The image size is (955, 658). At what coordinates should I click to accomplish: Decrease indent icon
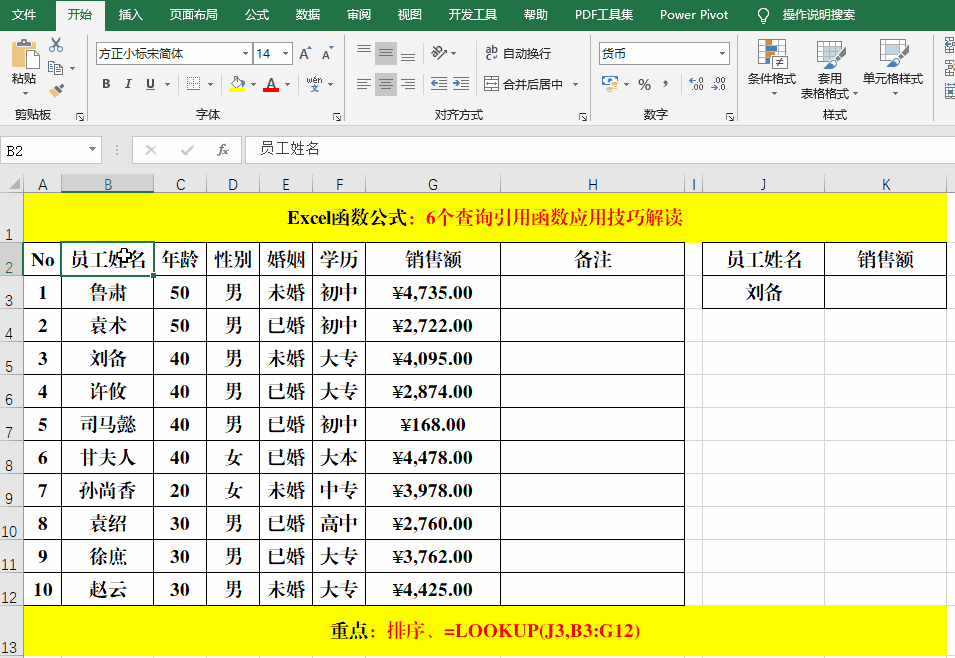click(439, 84)
